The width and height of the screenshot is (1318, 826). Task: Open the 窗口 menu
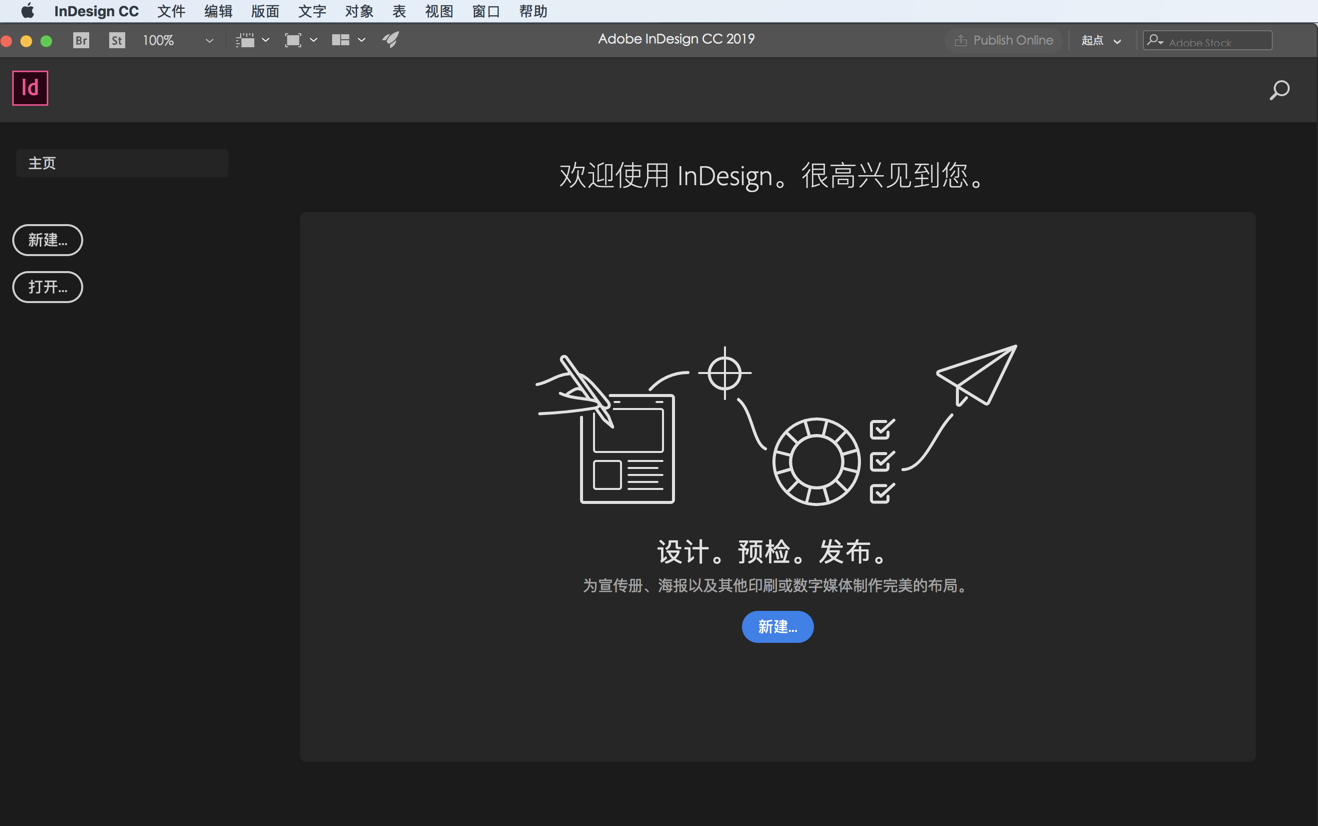point(486,11)
